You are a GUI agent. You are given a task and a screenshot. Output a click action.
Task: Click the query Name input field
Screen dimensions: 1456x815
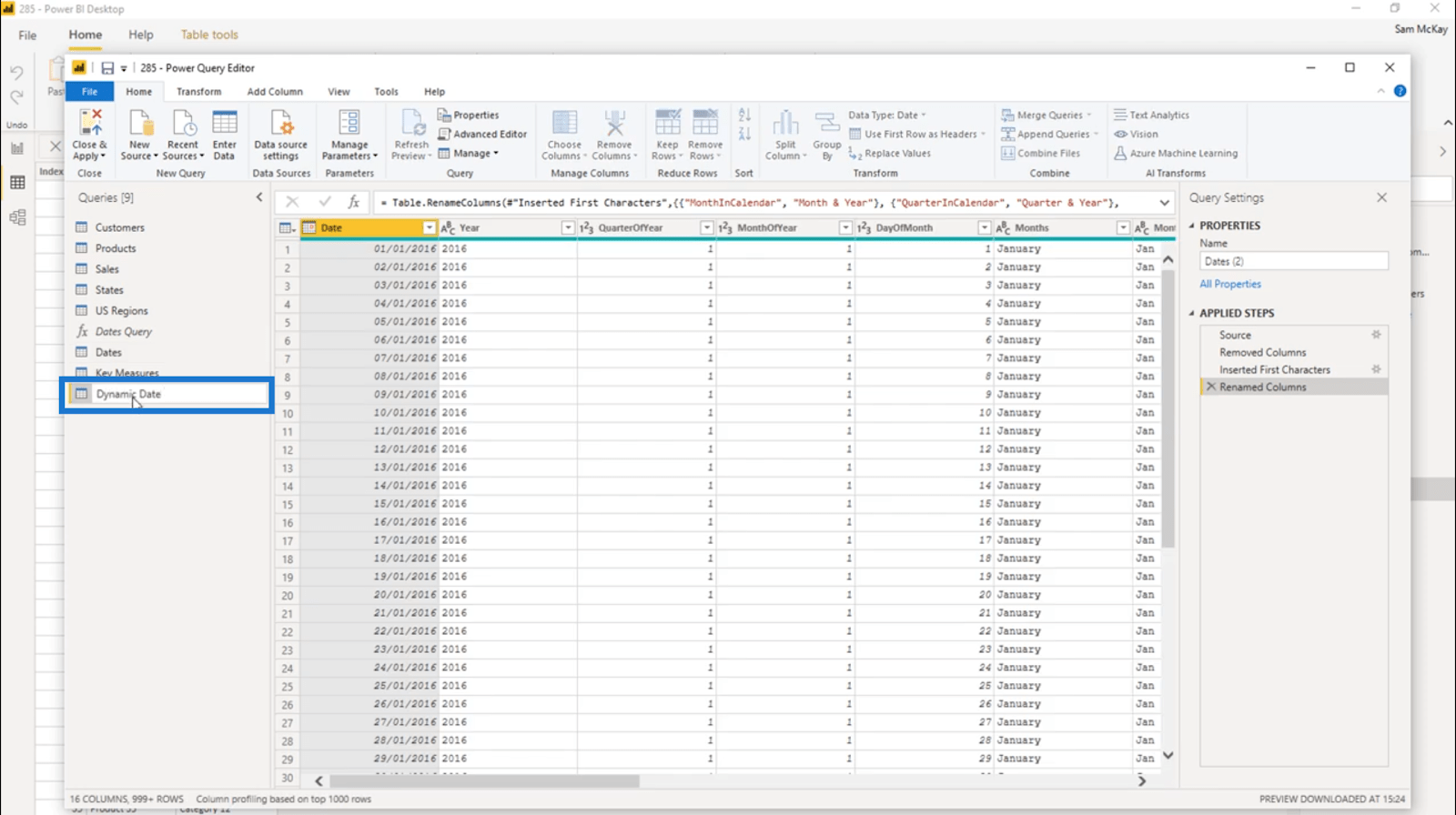[1293, 261]
